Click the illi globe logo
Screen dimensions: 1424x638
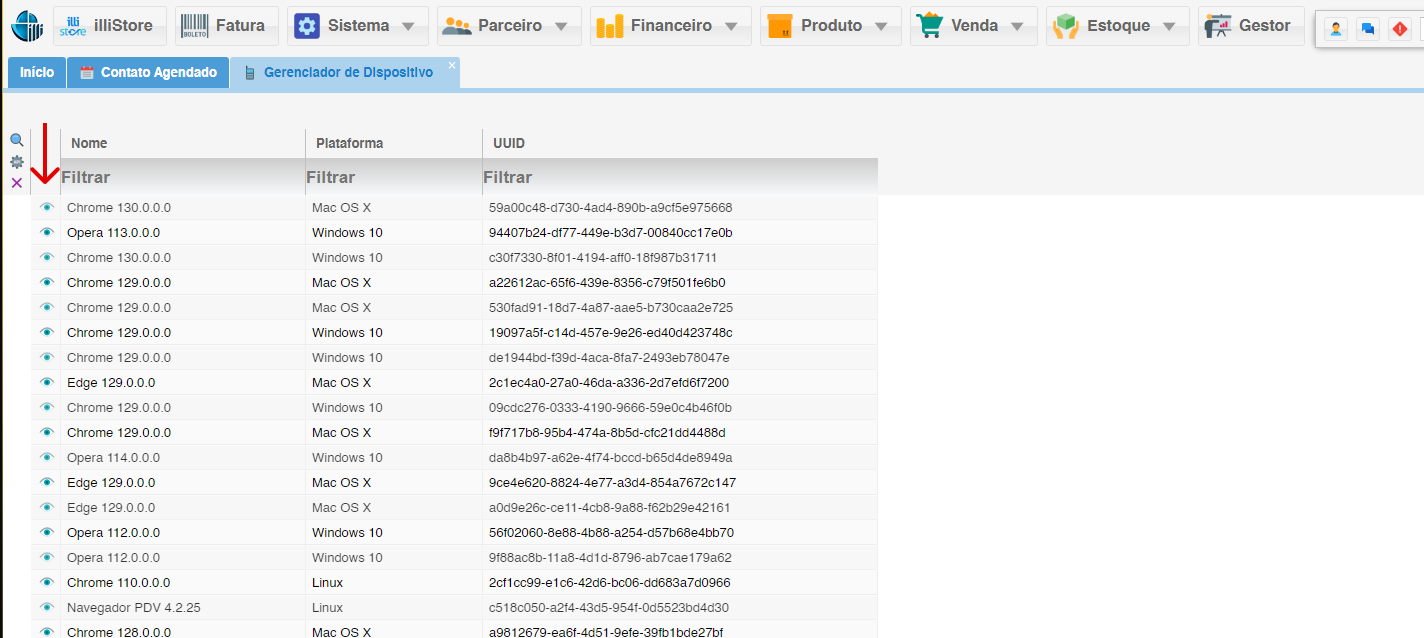coord(27,26)
